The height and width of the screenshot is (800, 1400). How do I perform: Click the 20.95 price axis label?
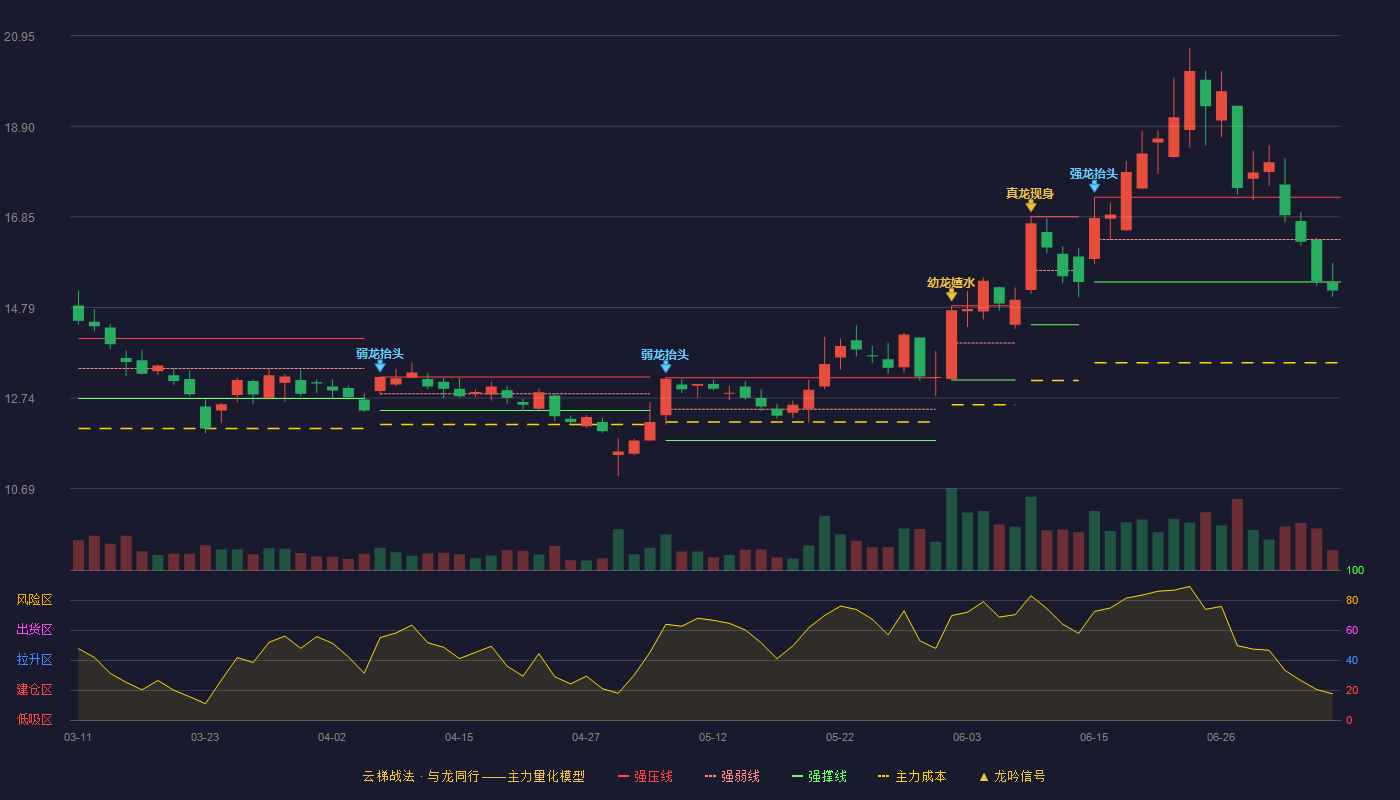click(19, 36)
